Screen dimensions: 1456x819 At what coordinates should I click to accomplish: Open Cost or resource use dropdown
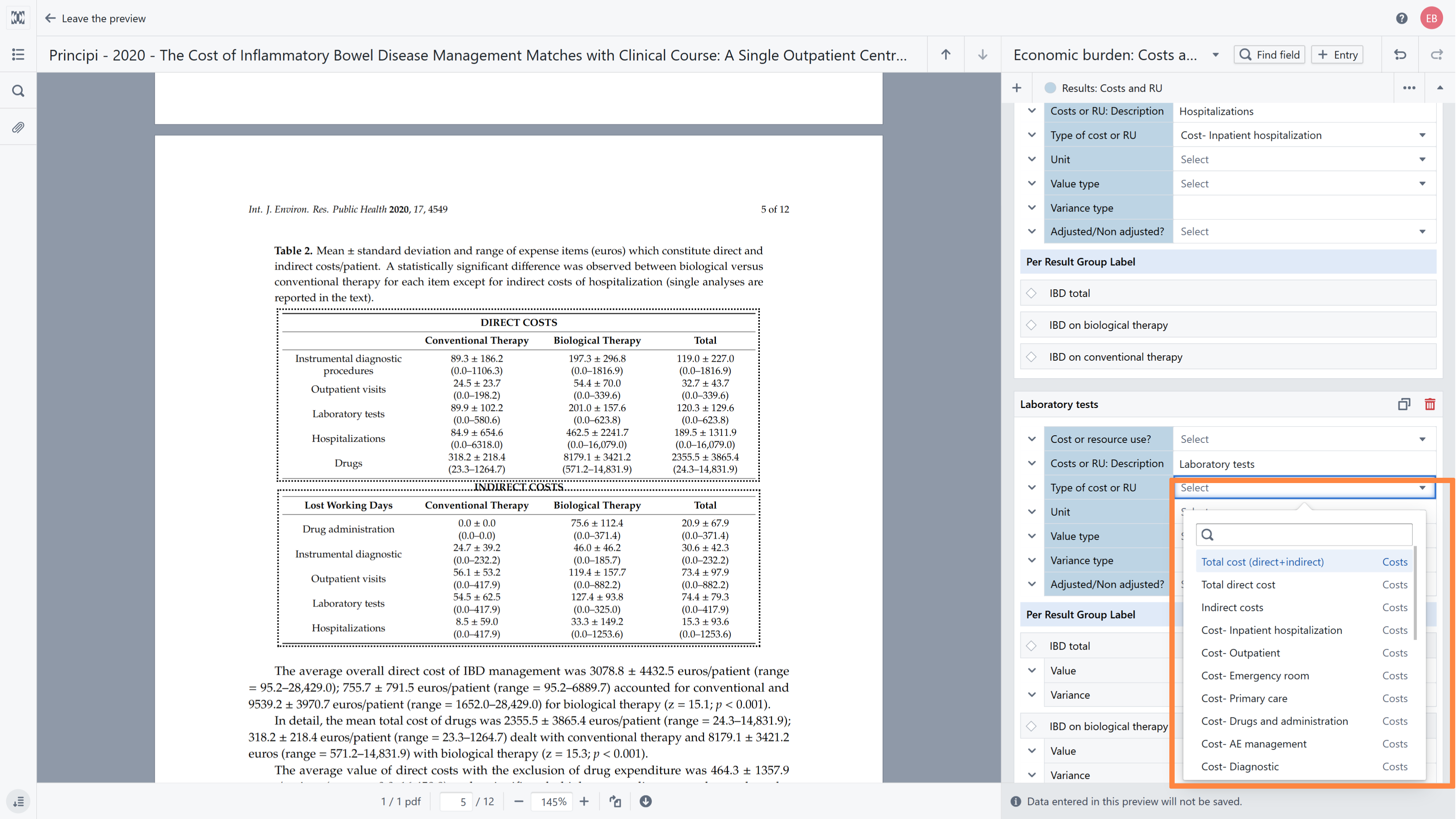click(1304, 439)
